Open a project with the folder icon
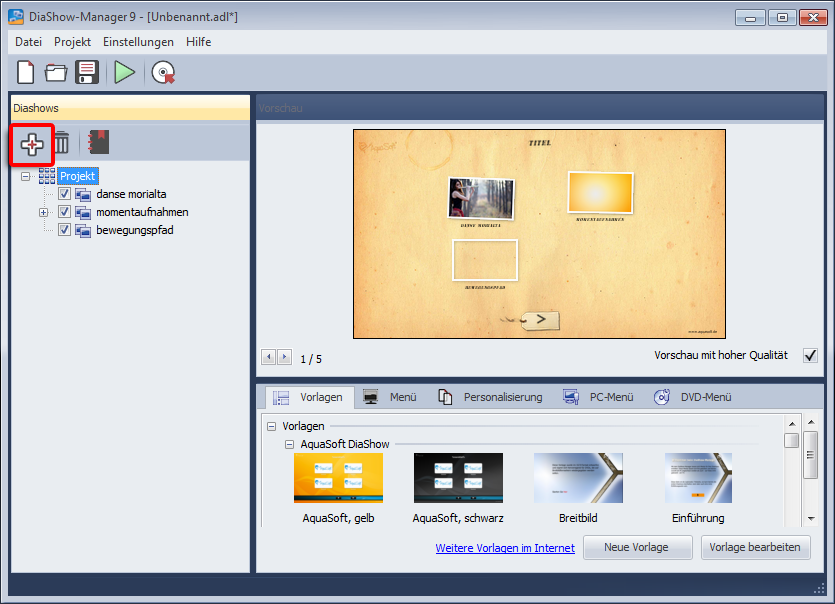835x604 pixels. click(56, 72)
